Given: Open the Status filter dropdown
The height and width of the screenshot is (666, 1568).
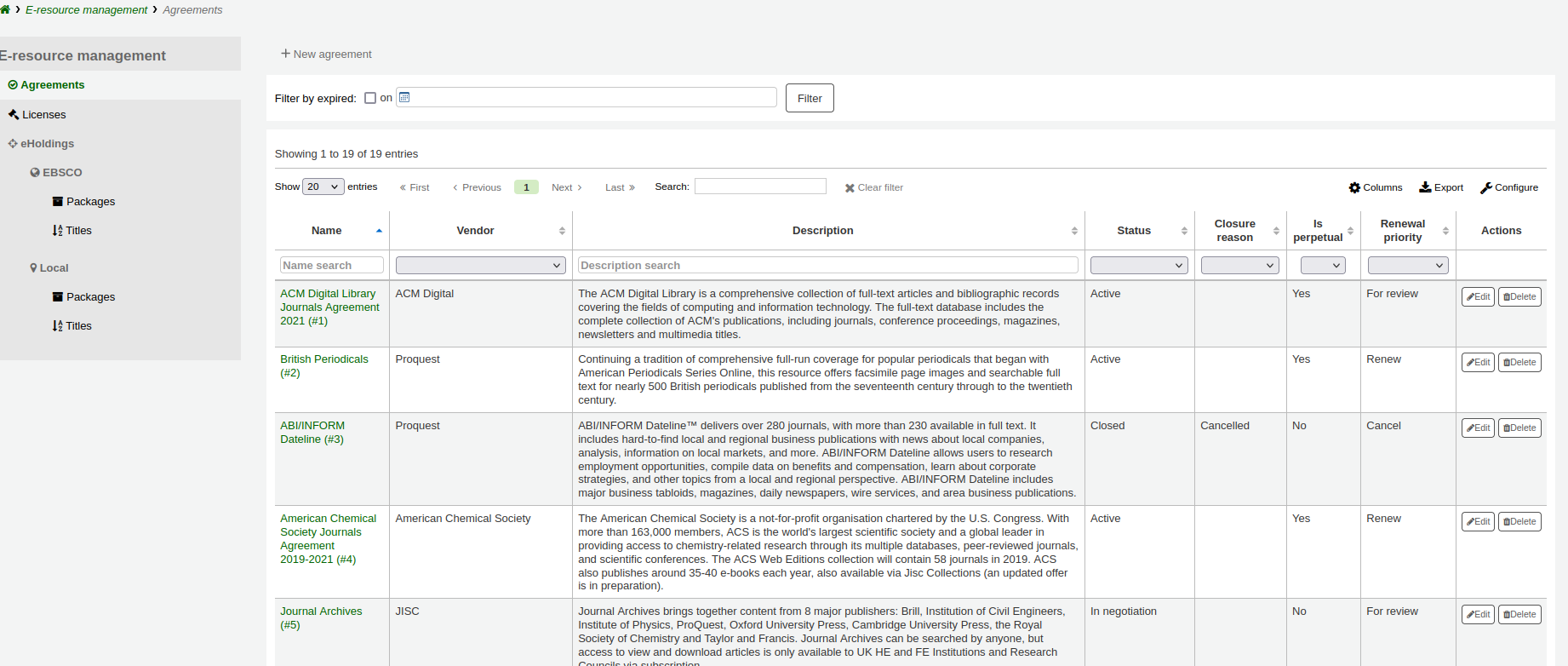Looking at the screenshot, I should pos(1139,266).
